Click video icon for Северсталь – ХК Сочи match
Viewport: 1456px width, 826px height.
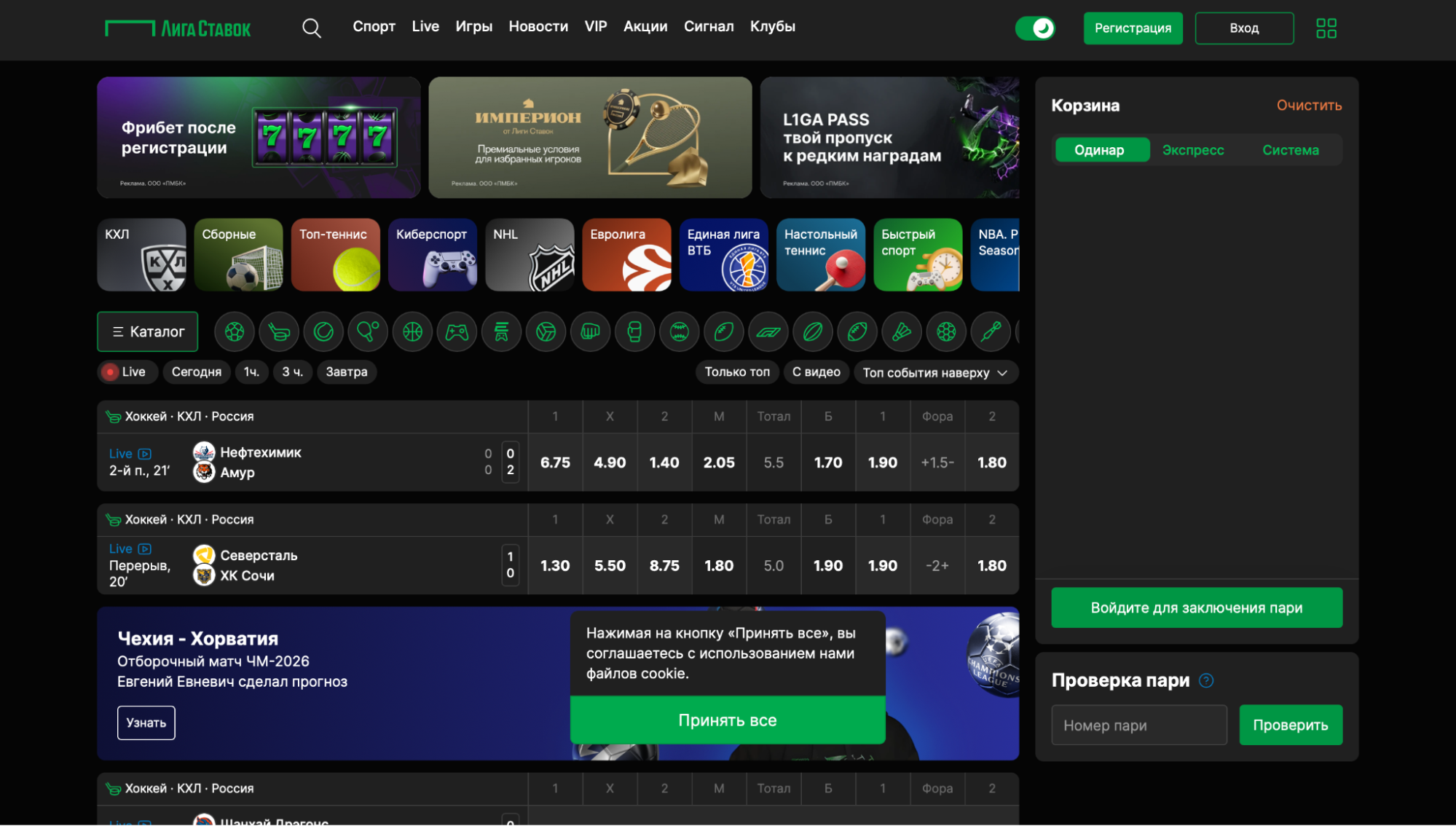click(145, 549)
